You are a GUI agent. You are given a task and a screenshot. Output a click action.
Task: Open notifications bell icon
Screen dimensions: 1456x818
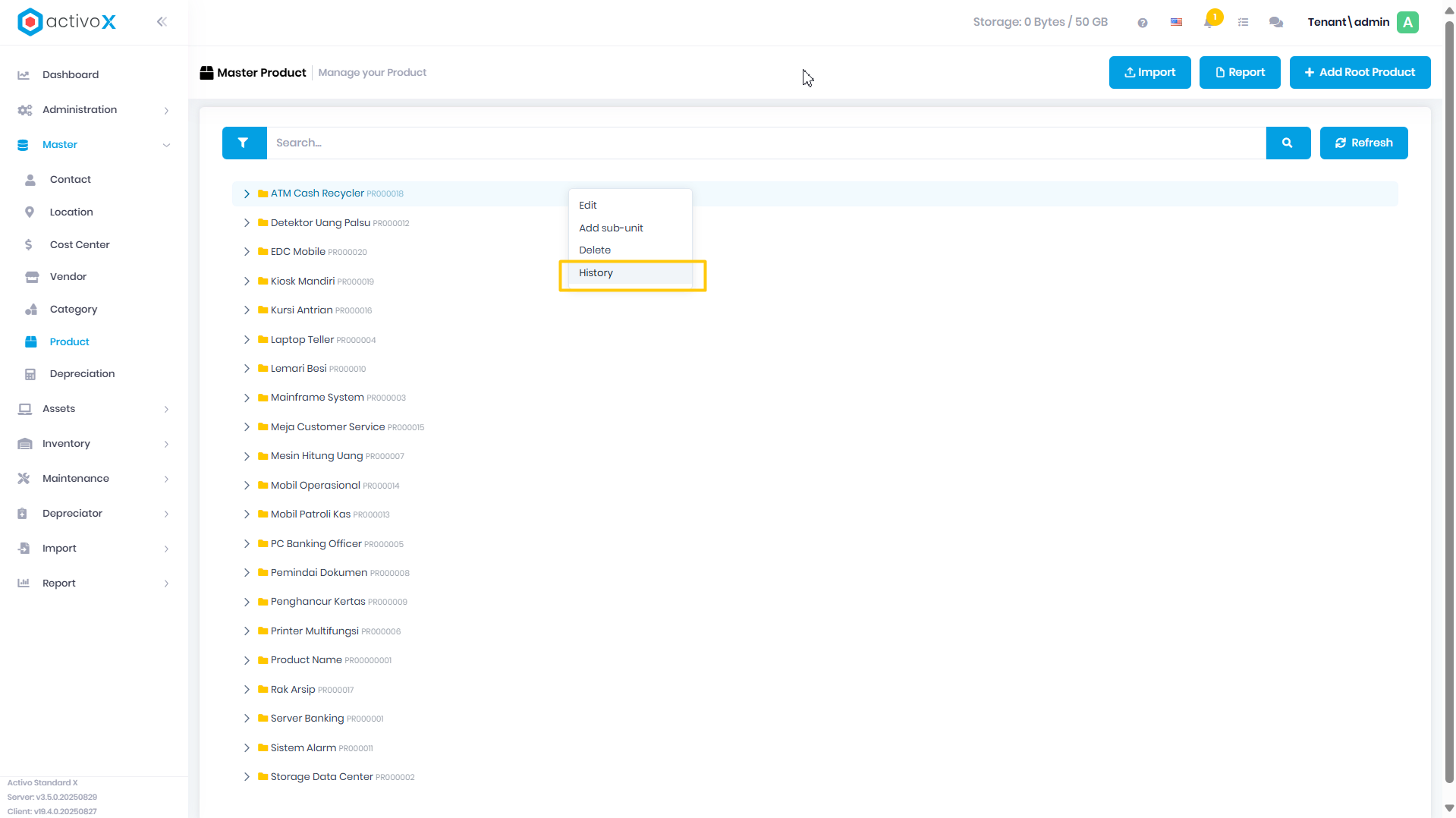(x=1209, y=22)
